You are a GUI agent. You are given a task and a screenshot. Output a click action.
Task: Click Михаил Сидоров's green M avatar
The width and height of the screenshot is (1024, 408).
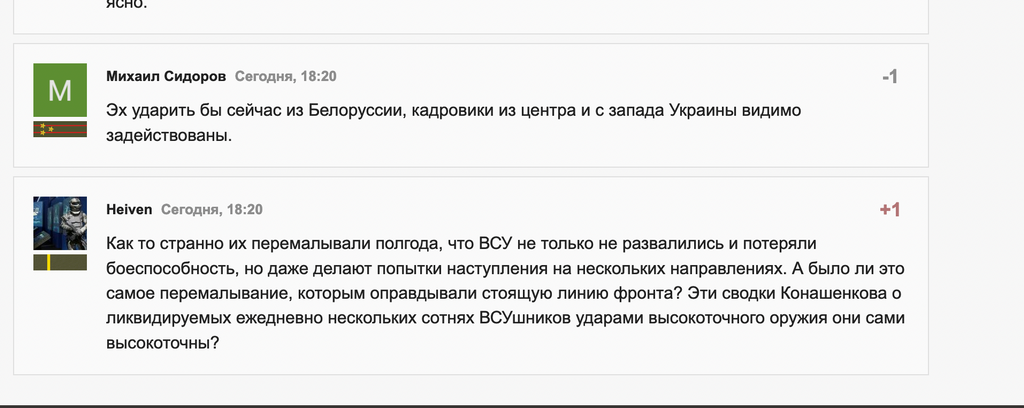click(60, 90)
